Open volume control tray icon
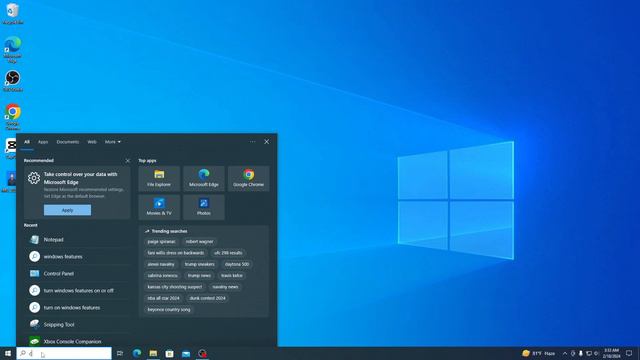 coord(596,353)
